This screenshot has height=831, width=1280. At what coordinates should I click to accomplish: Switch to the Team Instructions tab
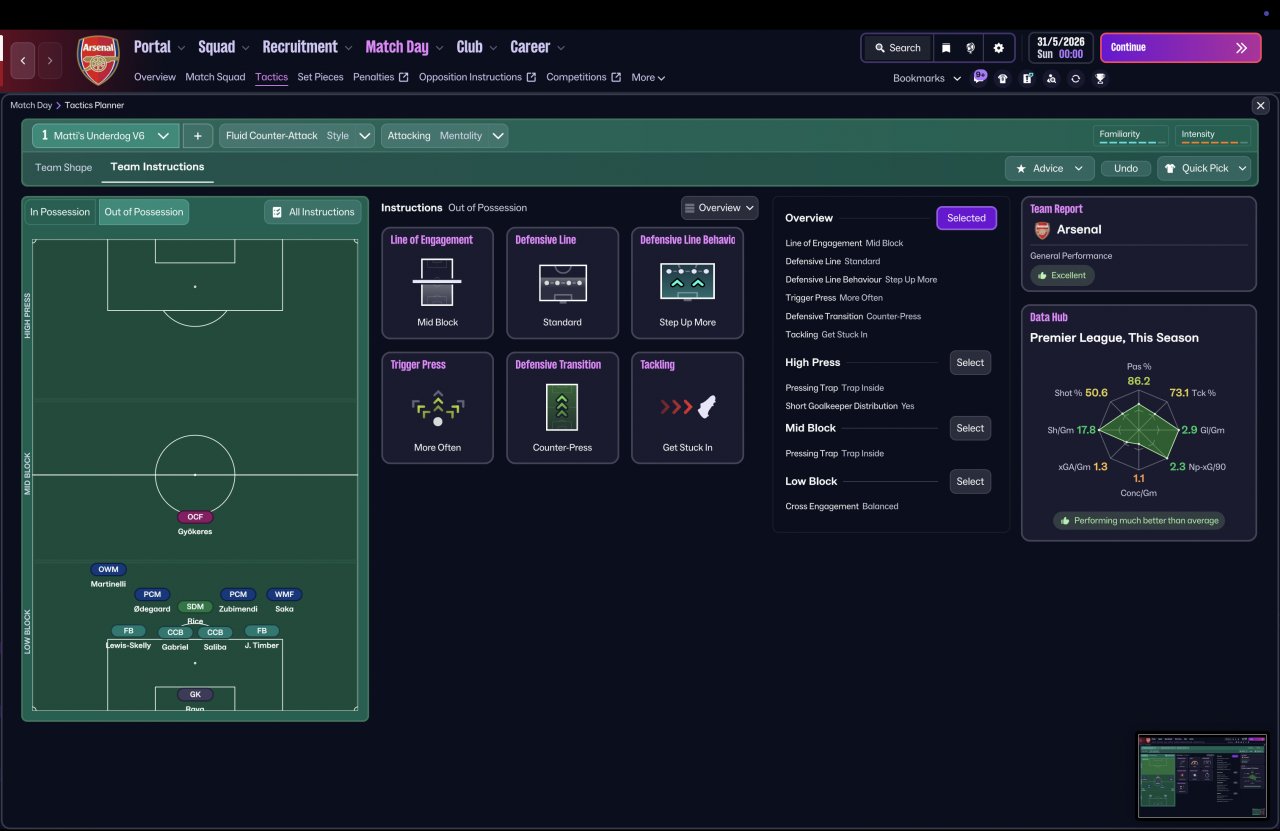pyautogui.click(x=157, y=167)
